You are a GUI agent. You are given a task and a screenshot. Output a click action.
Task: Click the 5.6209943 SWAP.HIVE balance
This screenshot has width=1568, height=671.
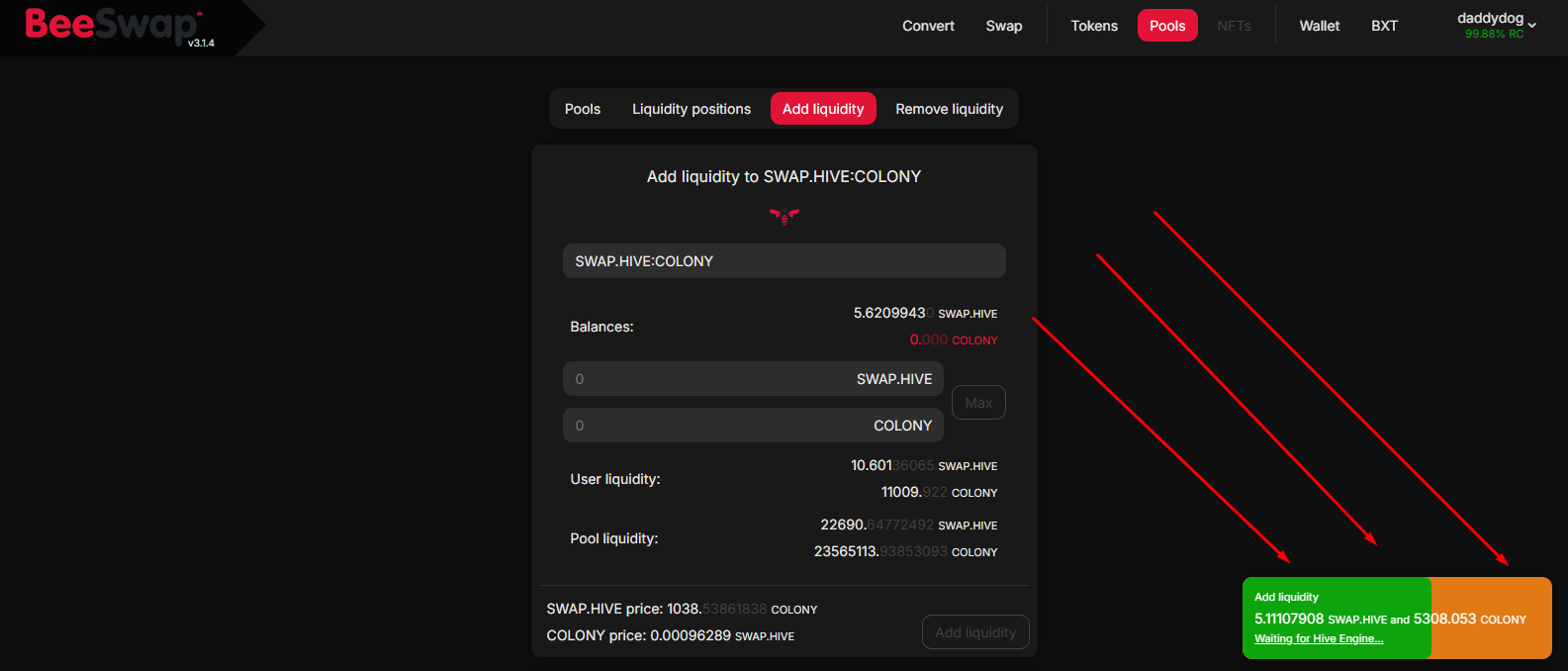[x=925, y=313]
